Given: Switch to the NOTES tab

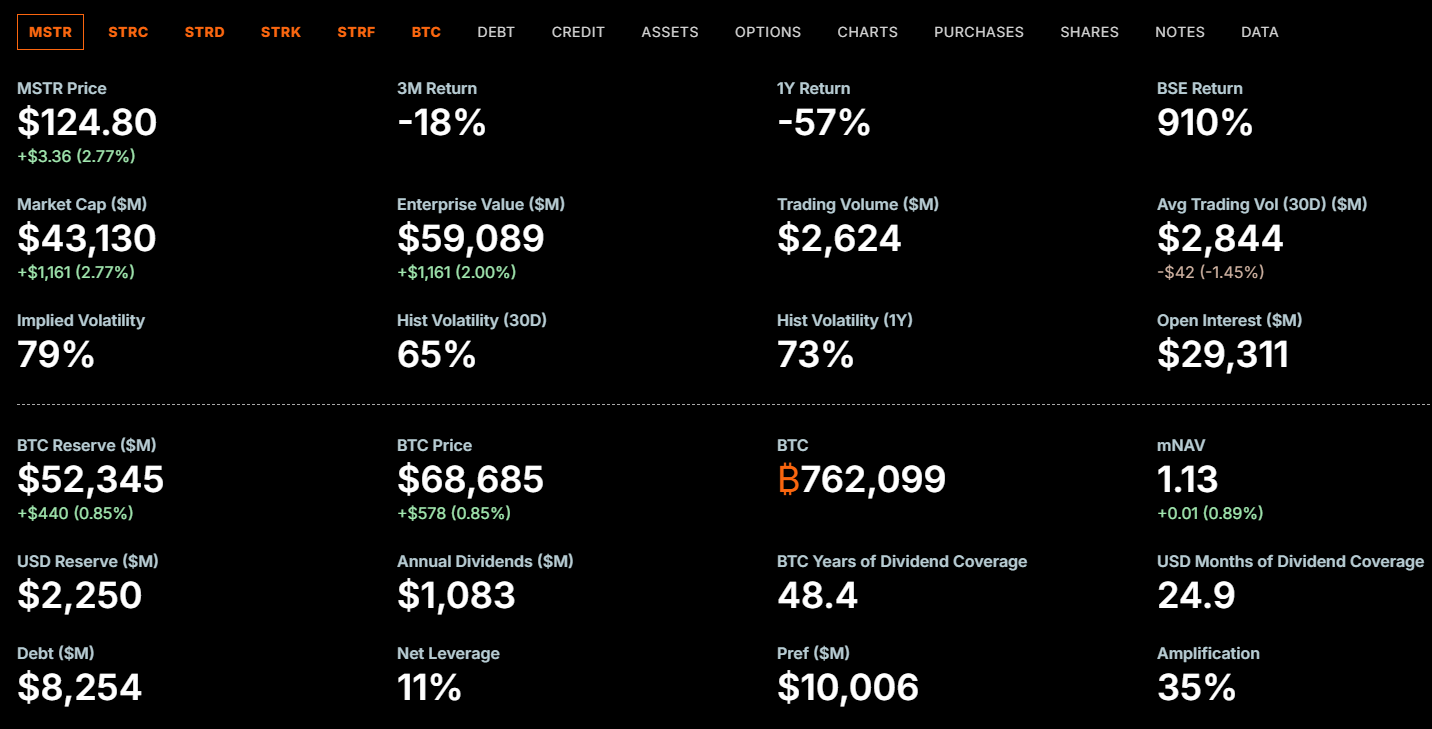Looking at the screenshot, I should point(1180,32).
